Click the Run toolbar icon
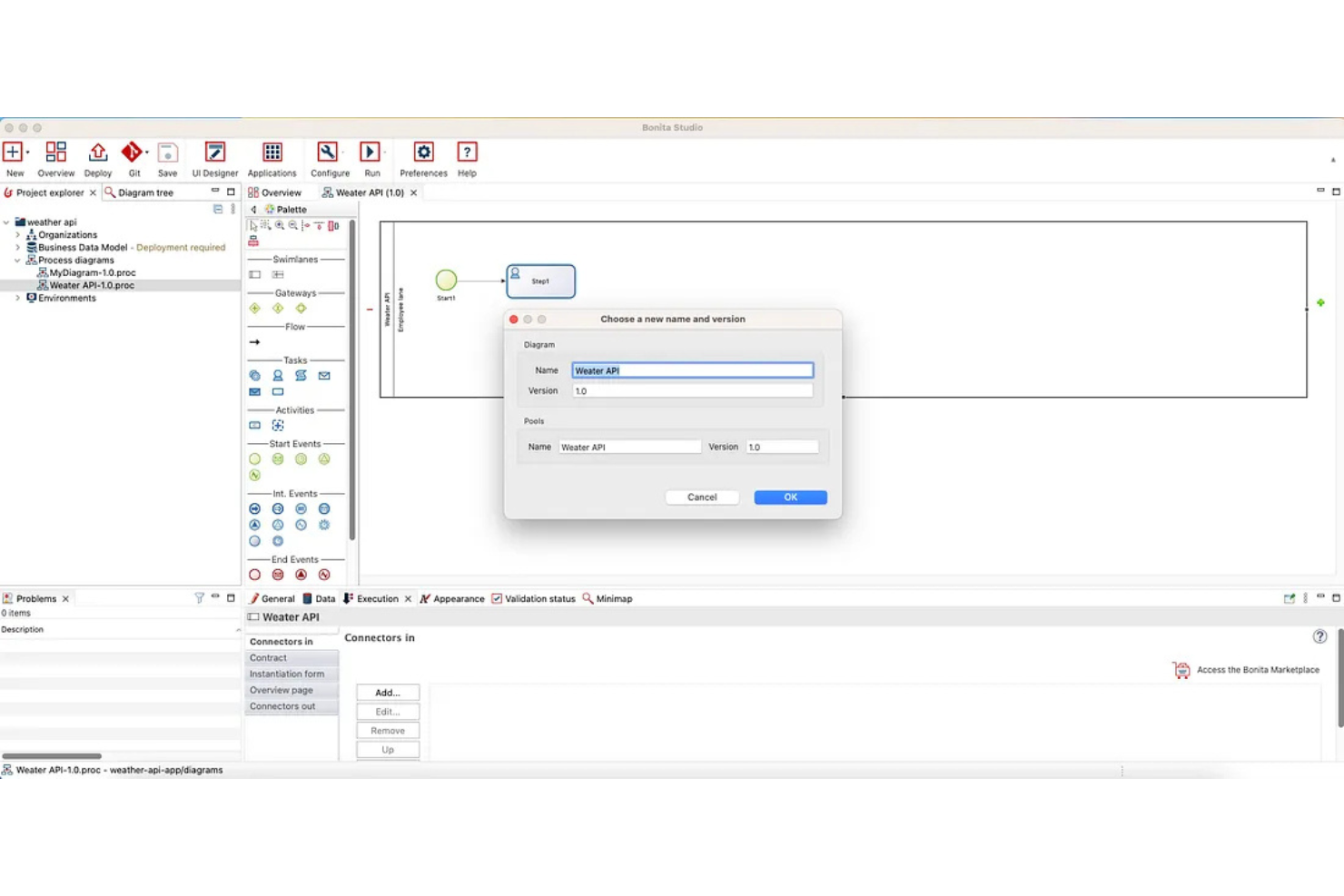1344x896 pixels. coord(370,152)
